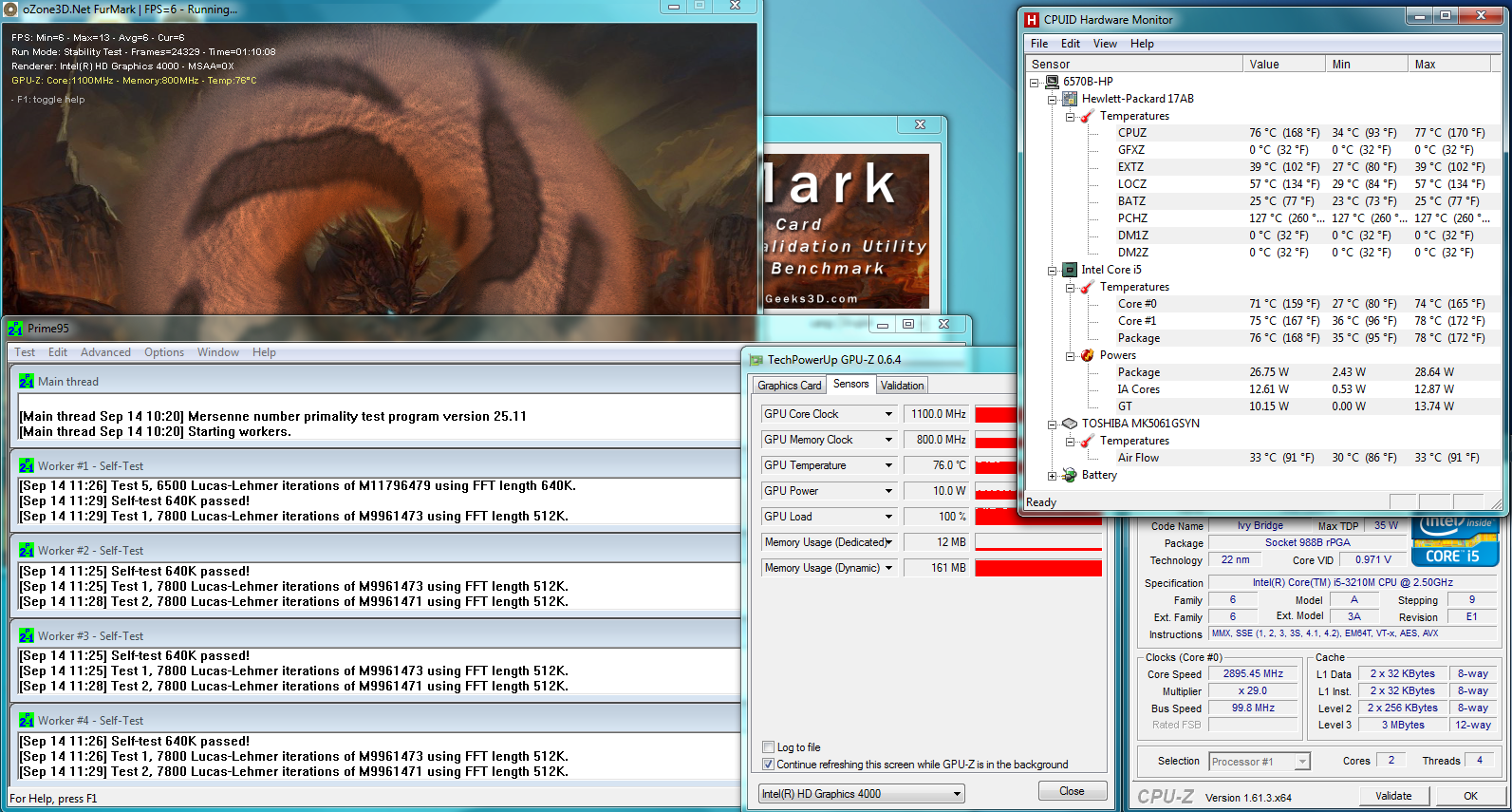1512x812 pixels.
Task: Switch to the Validation tab in GPU-Z
Action: (x=902, y=386)
